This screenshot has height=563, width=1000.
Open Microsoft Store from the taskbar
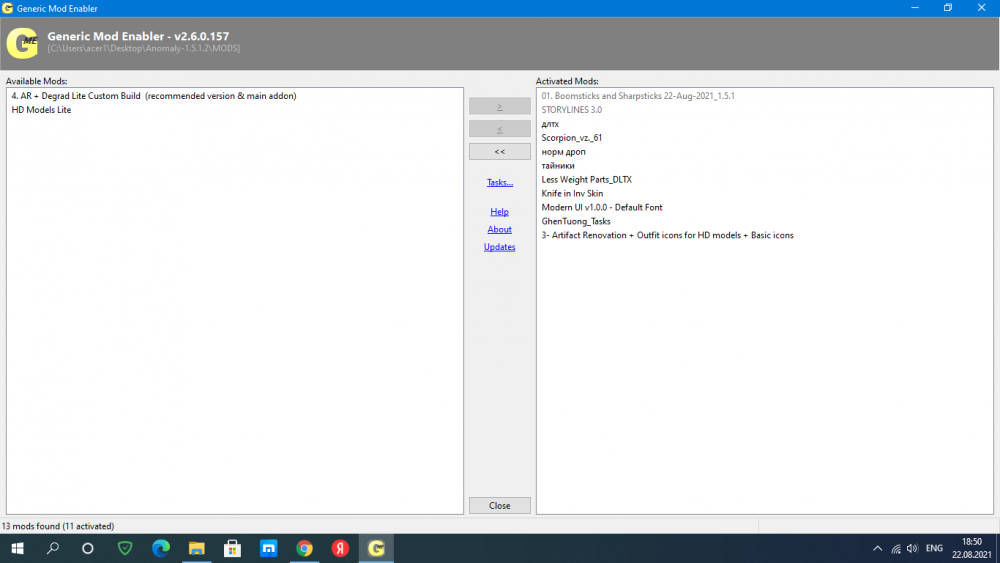coord(233,548)
